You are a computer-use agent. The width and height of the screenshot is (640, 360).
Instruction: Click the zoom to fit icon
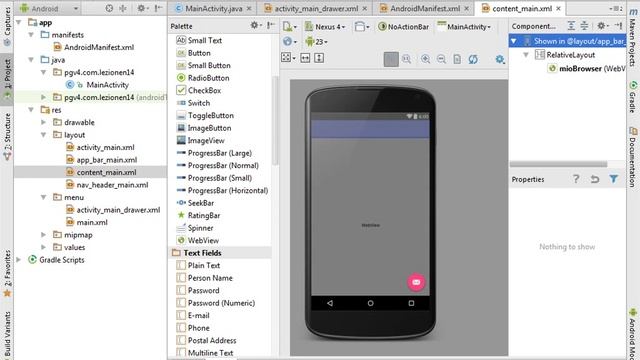click(x=407, y=59)
